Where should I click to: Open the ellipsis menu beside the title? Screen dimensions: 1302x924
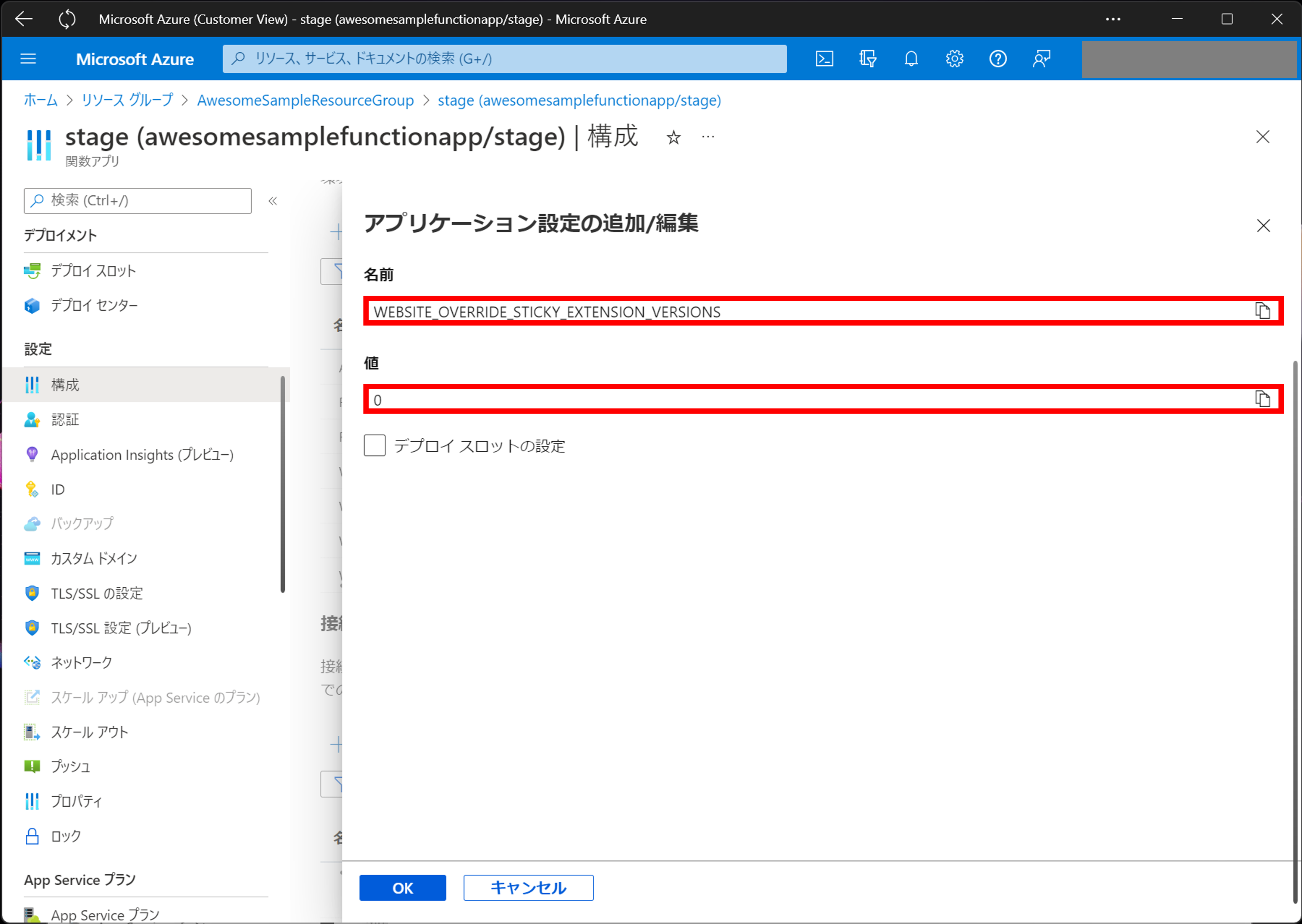[708, 137]
